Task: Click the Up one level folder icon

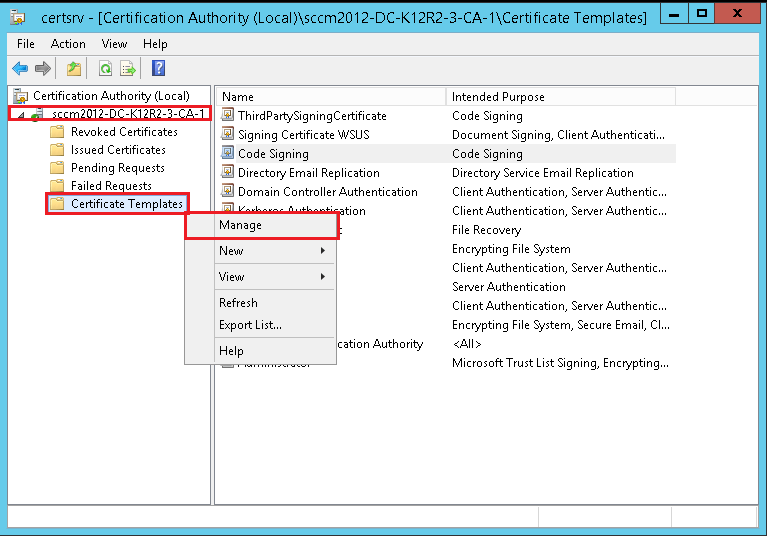Action: click(x=73, y=68)
